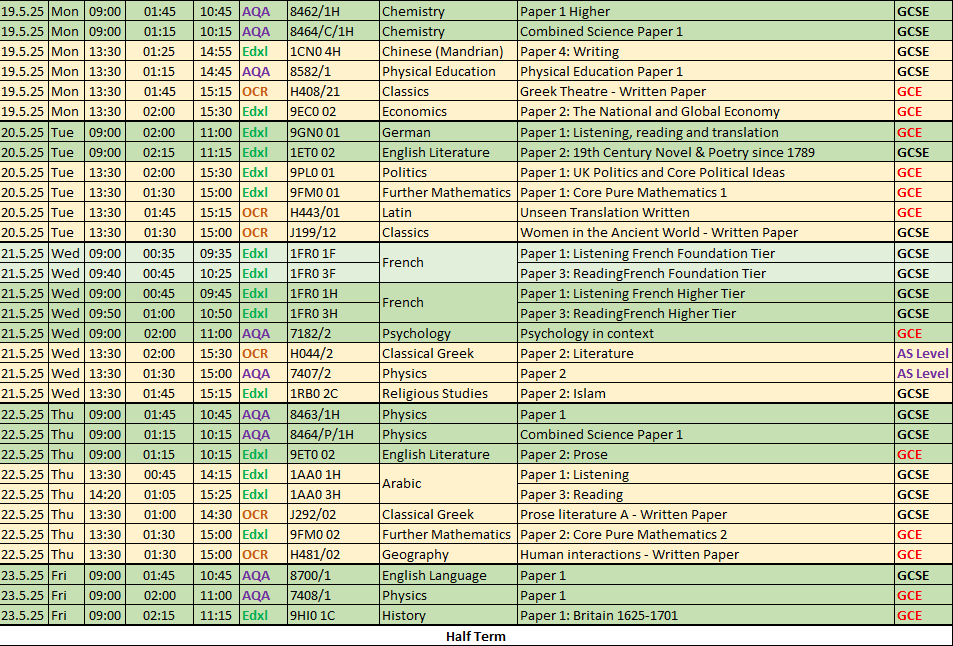The width and height of the screenshot is (953, 646).
Task: Click the Psychology in context cell
Action: (705, 333)
